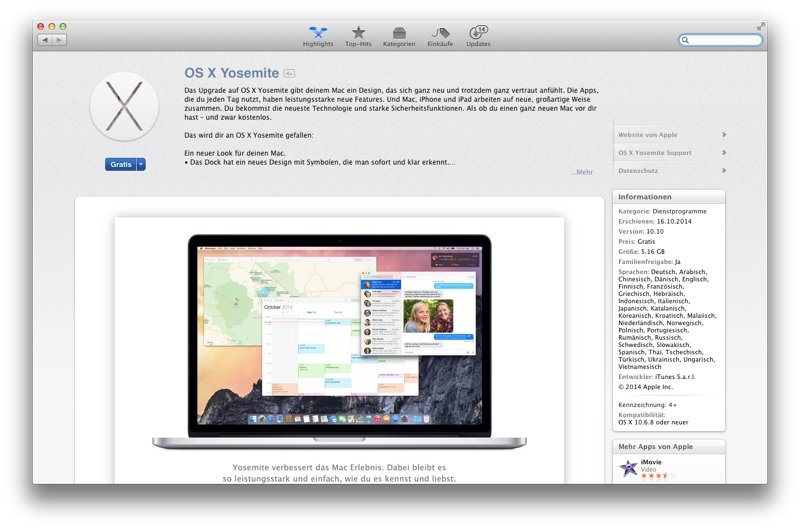Click the Preis: Gratis line
The width and height of the screenshot is (800, 529).
click(636, 242)
